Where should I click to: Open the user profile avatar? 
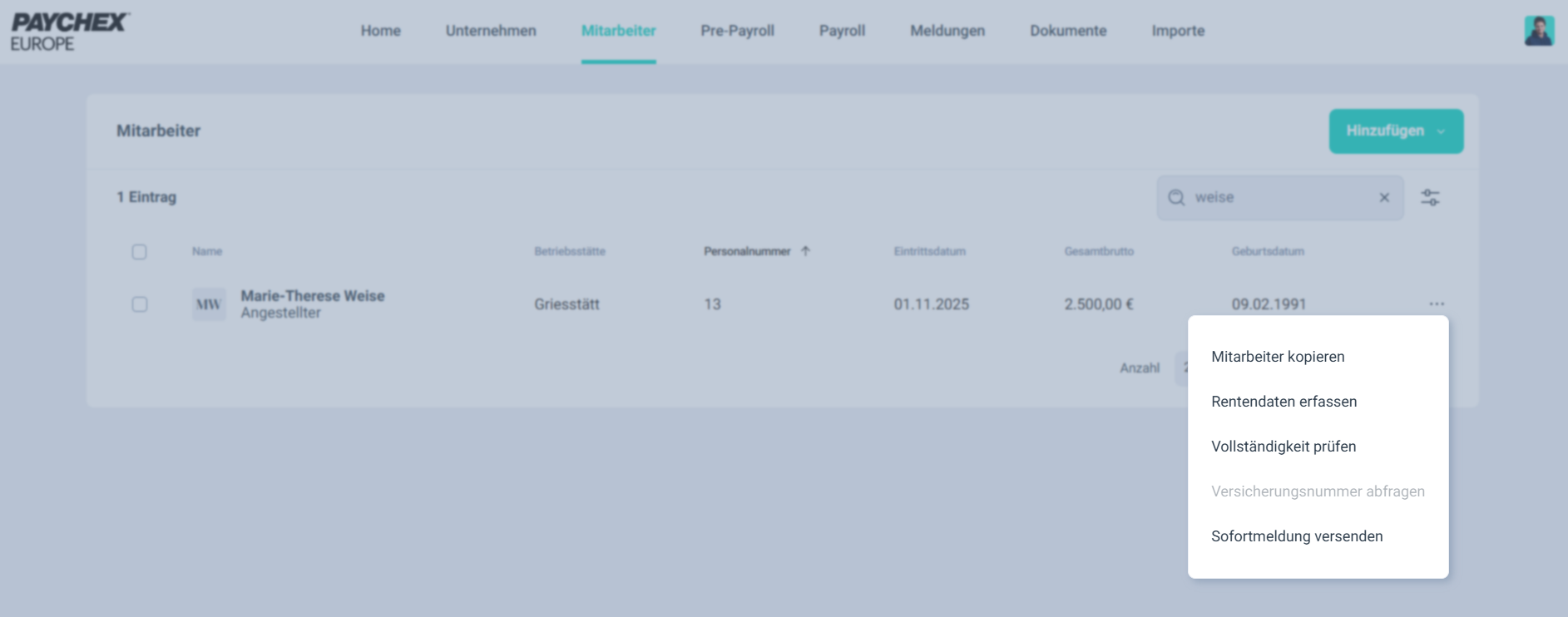tap(1538, 32)
